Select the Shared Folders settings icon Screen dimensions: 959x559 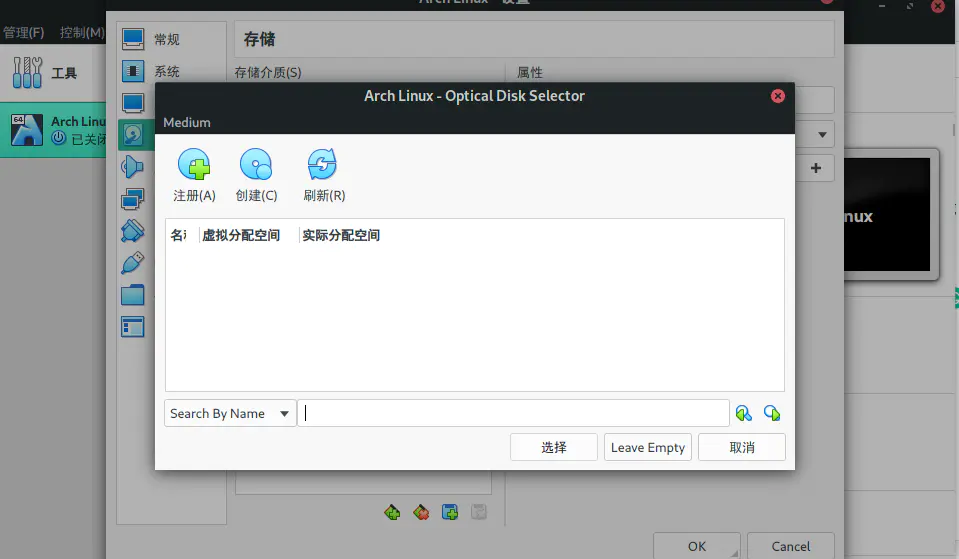click(133, 295)
